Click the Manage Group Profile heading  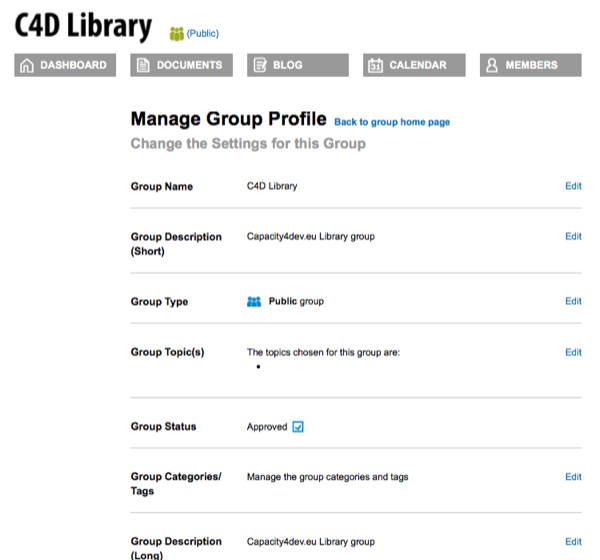pyautogui.click(x=228, y=119)
